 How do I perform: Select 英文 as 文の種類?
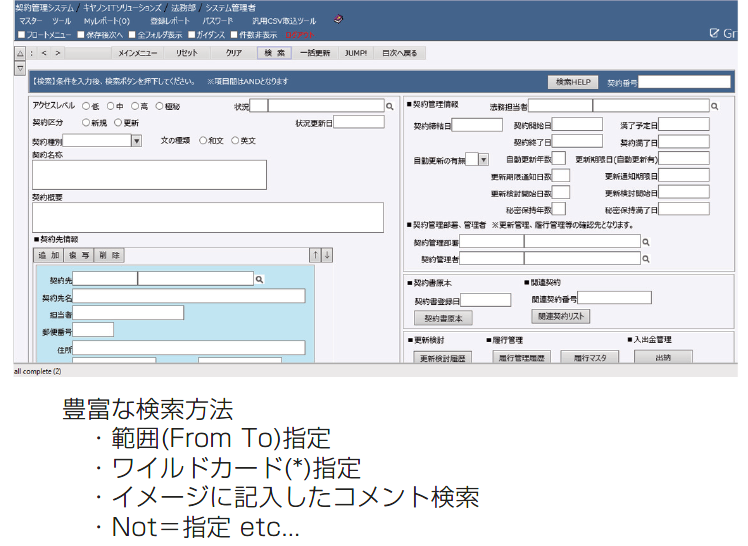235,140
